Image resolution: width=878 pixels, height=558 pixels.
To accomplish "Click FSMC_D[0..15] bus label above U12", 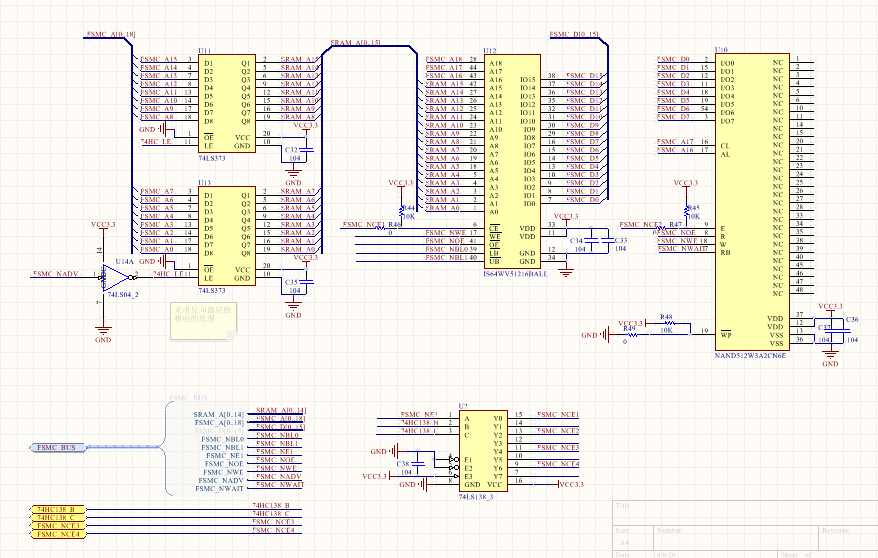I will [574, 35].
